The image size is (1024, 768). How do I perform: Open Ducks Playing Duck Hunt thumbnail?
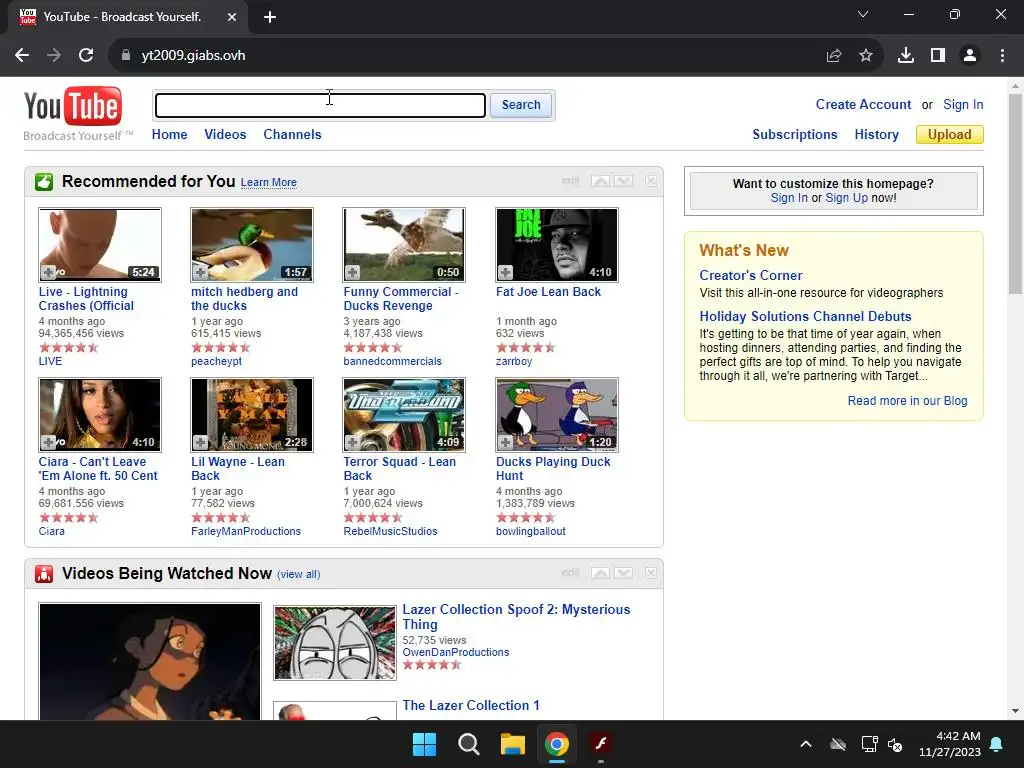tap(556, 415)
